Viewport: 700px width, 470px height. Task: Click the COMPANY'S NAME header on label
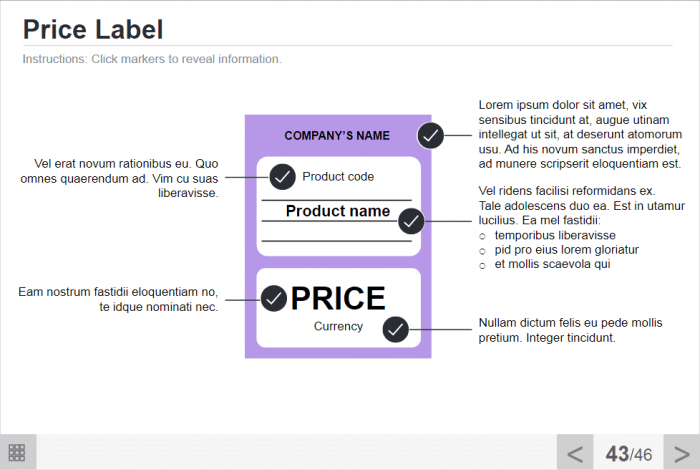click(337, 136)
